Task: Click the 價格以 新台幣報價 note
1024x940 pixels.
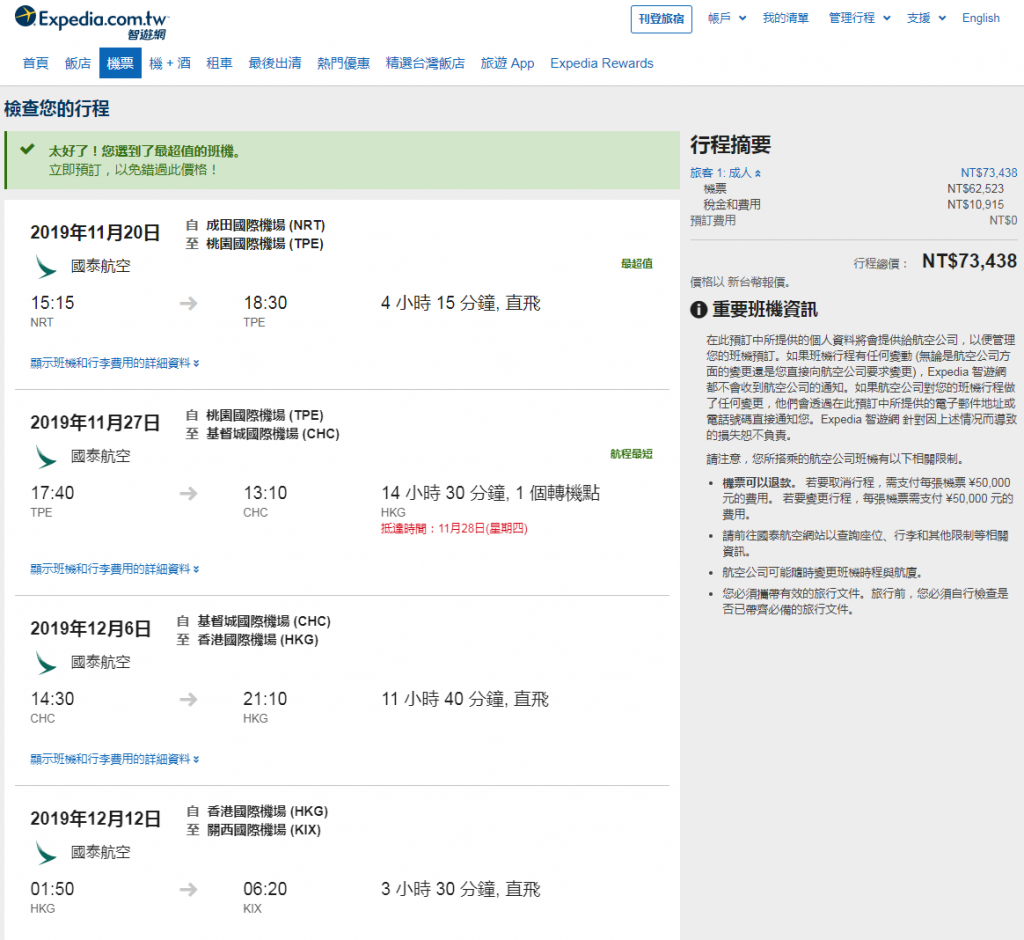Action: [741, 282]
